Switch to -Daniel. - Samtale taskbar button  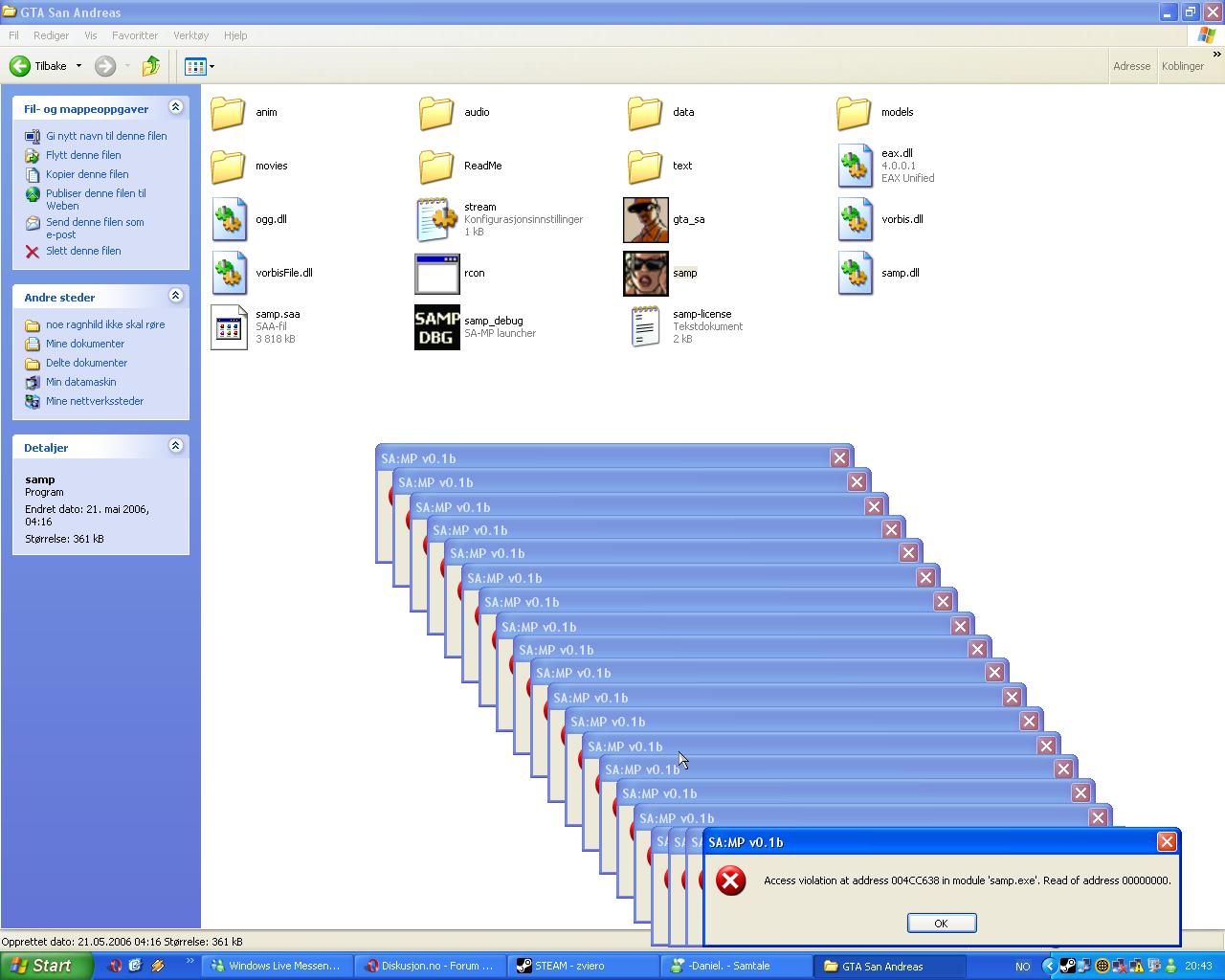[736, 966]
